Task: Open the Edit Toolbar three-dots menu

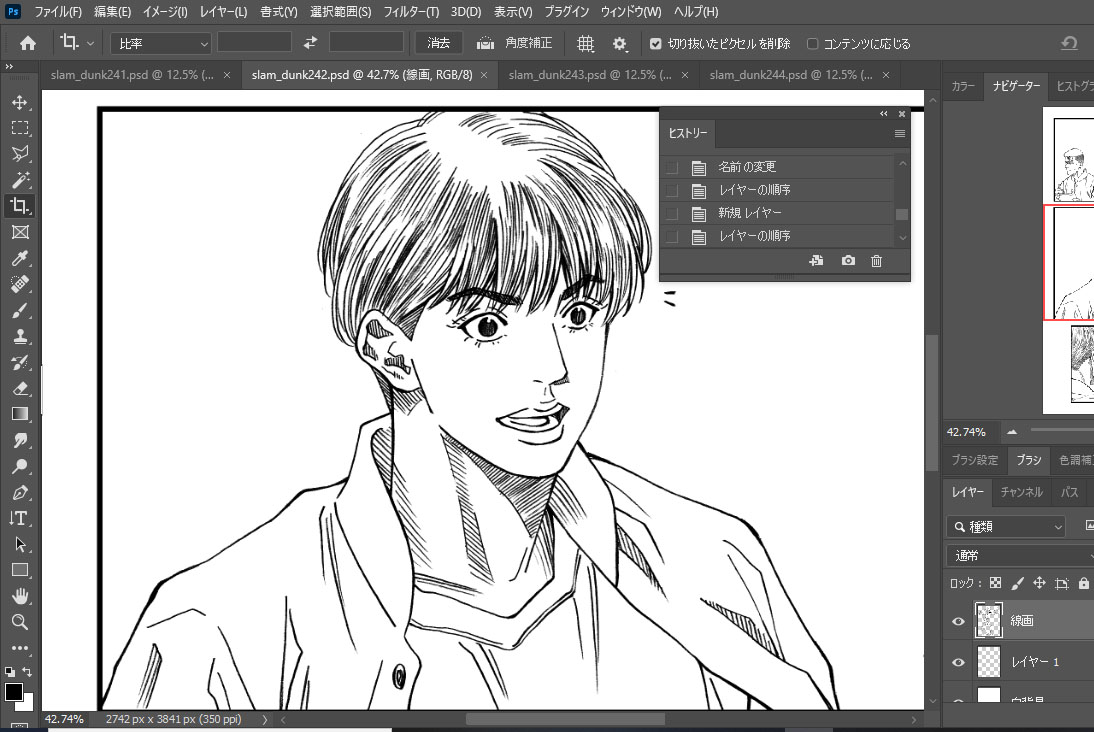Action: coord(20,648)
